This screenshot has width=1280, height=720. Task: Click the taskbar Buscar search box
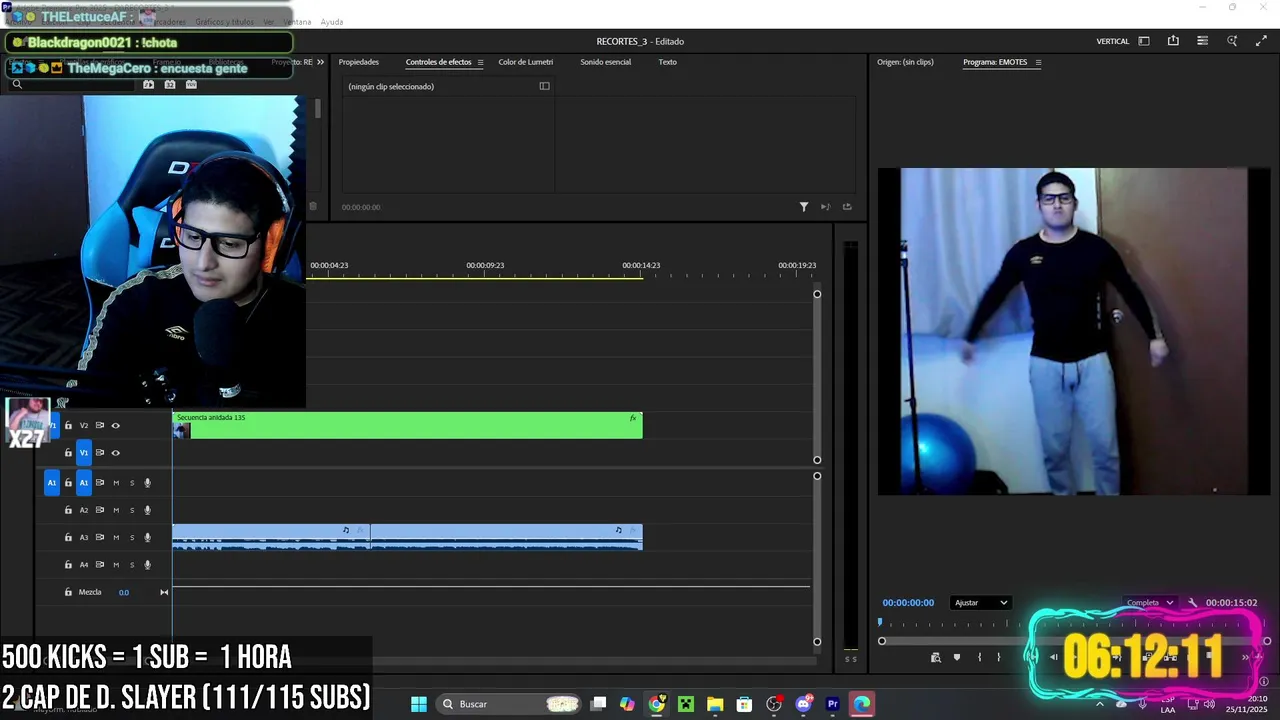[x=509, y=704]
